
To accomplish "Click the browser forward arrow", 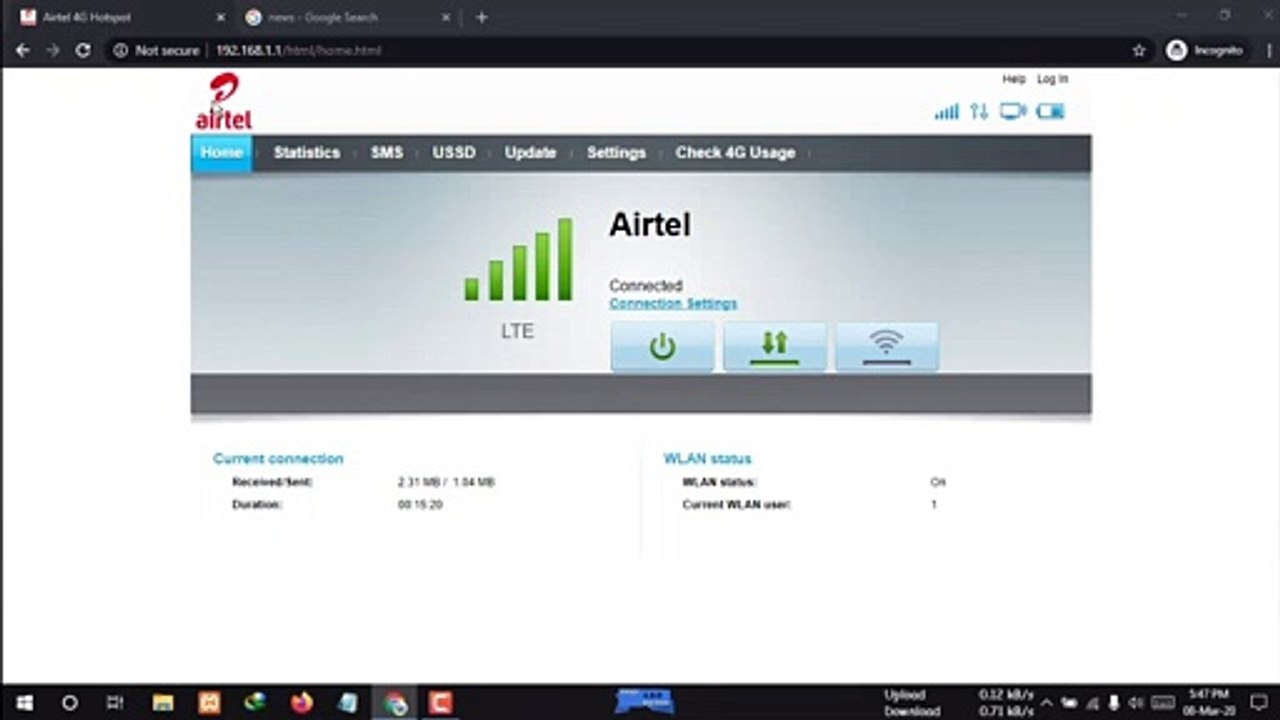I will (x=53, y=50).
